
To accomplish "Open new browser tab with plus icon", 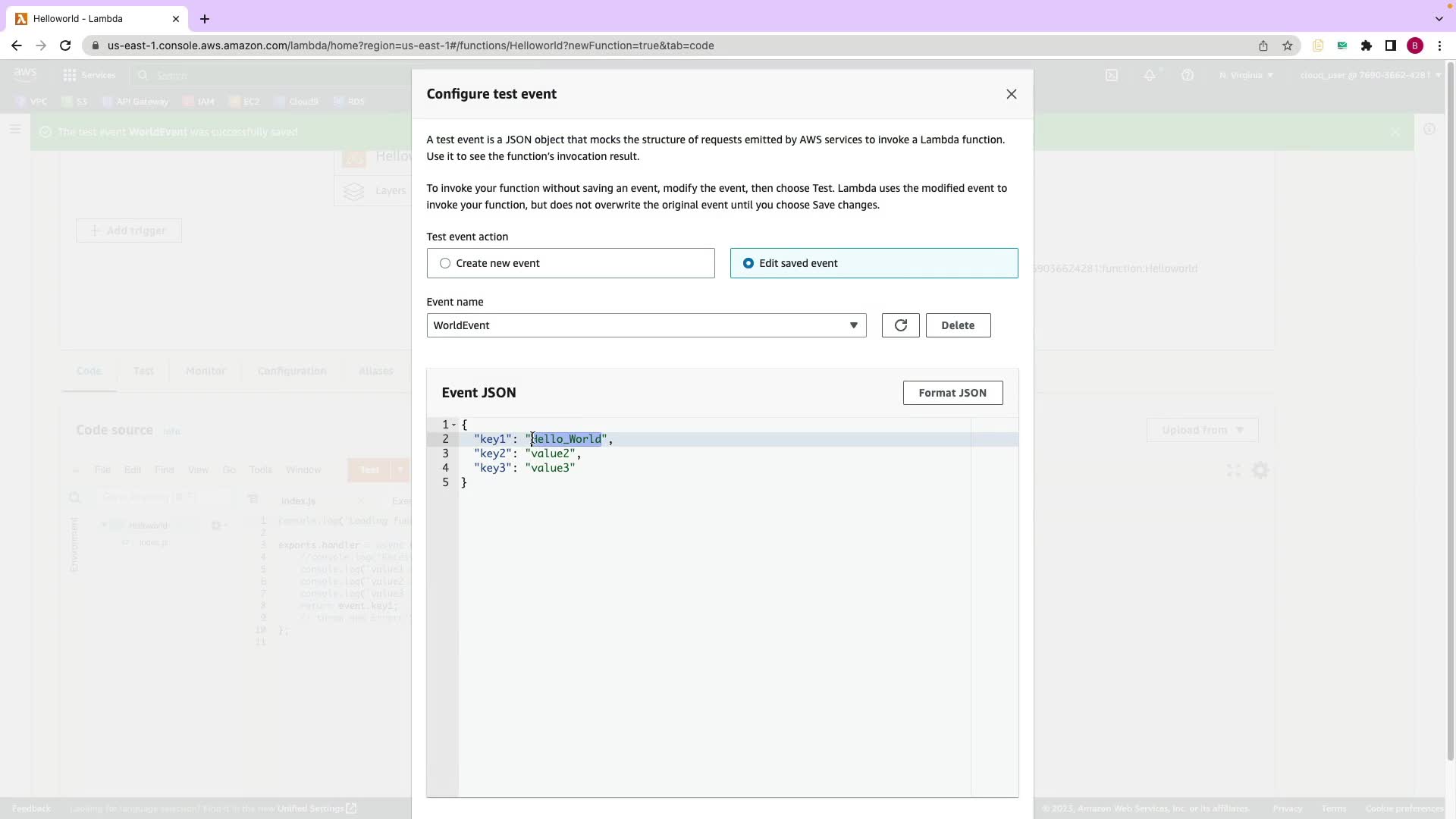I will (x=204, y=19).
